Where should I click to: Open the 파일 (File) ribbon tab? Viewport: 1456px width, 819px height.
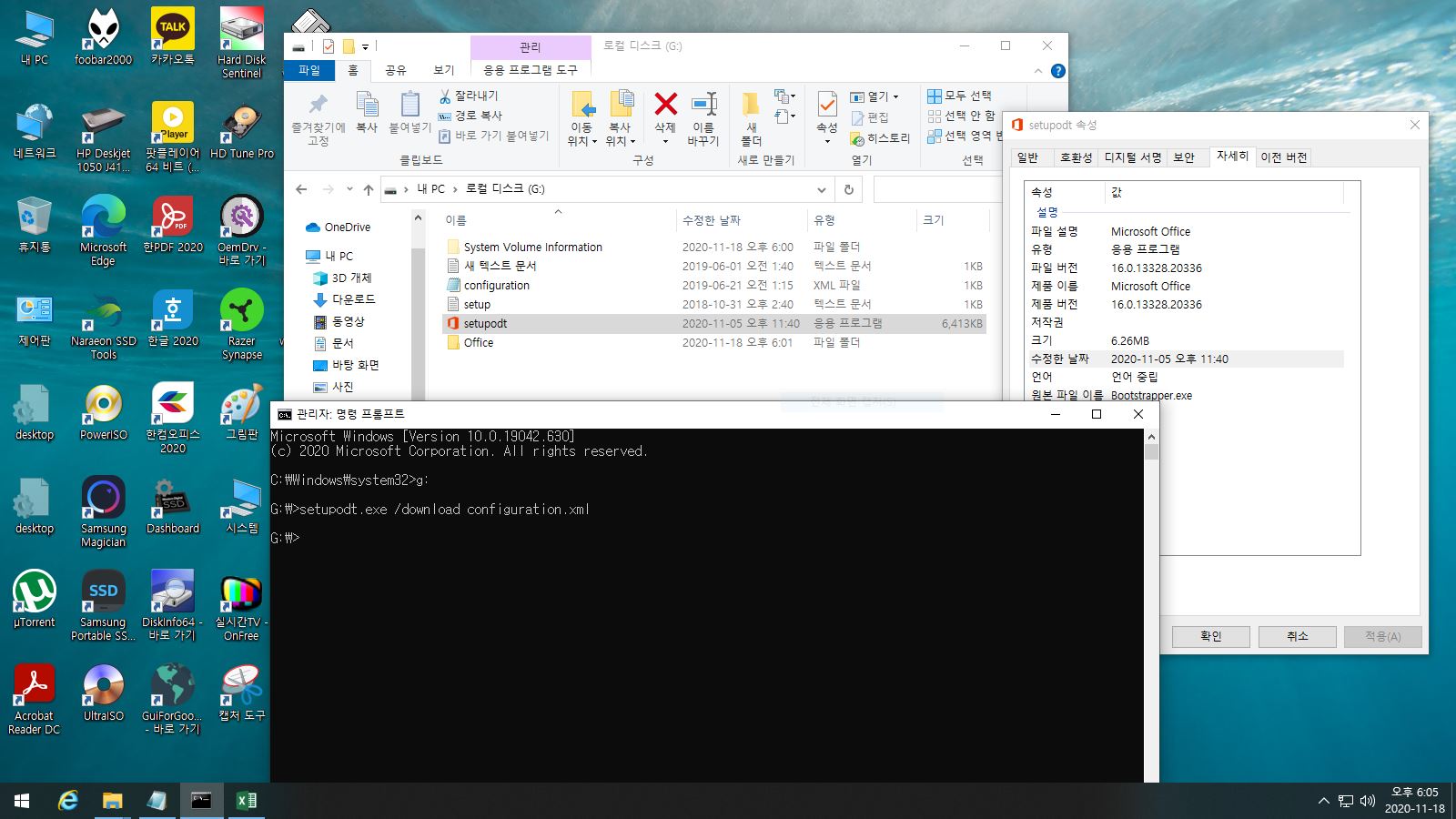(309, 70)
